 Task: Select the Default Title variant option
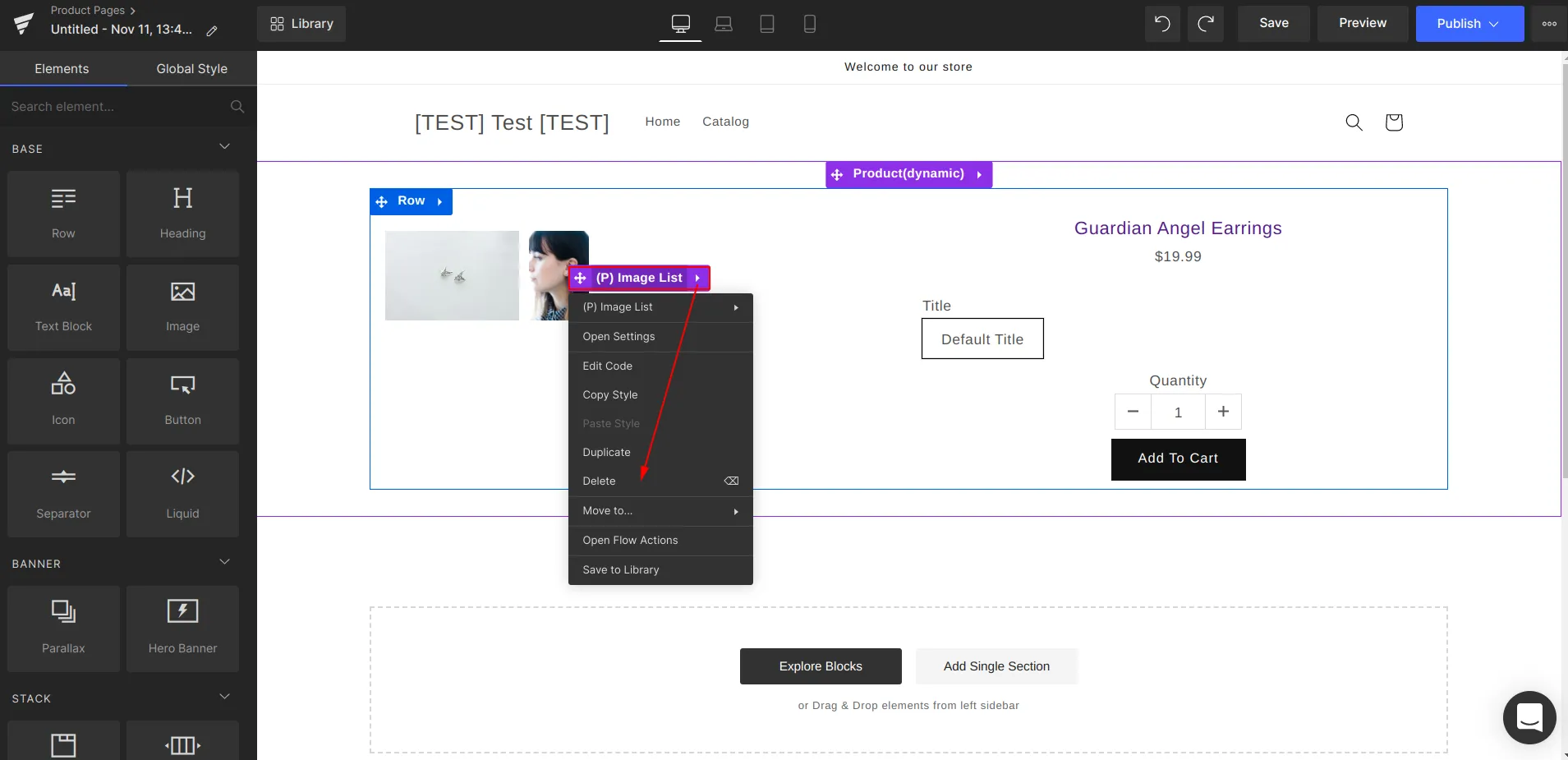pos(982,339)
